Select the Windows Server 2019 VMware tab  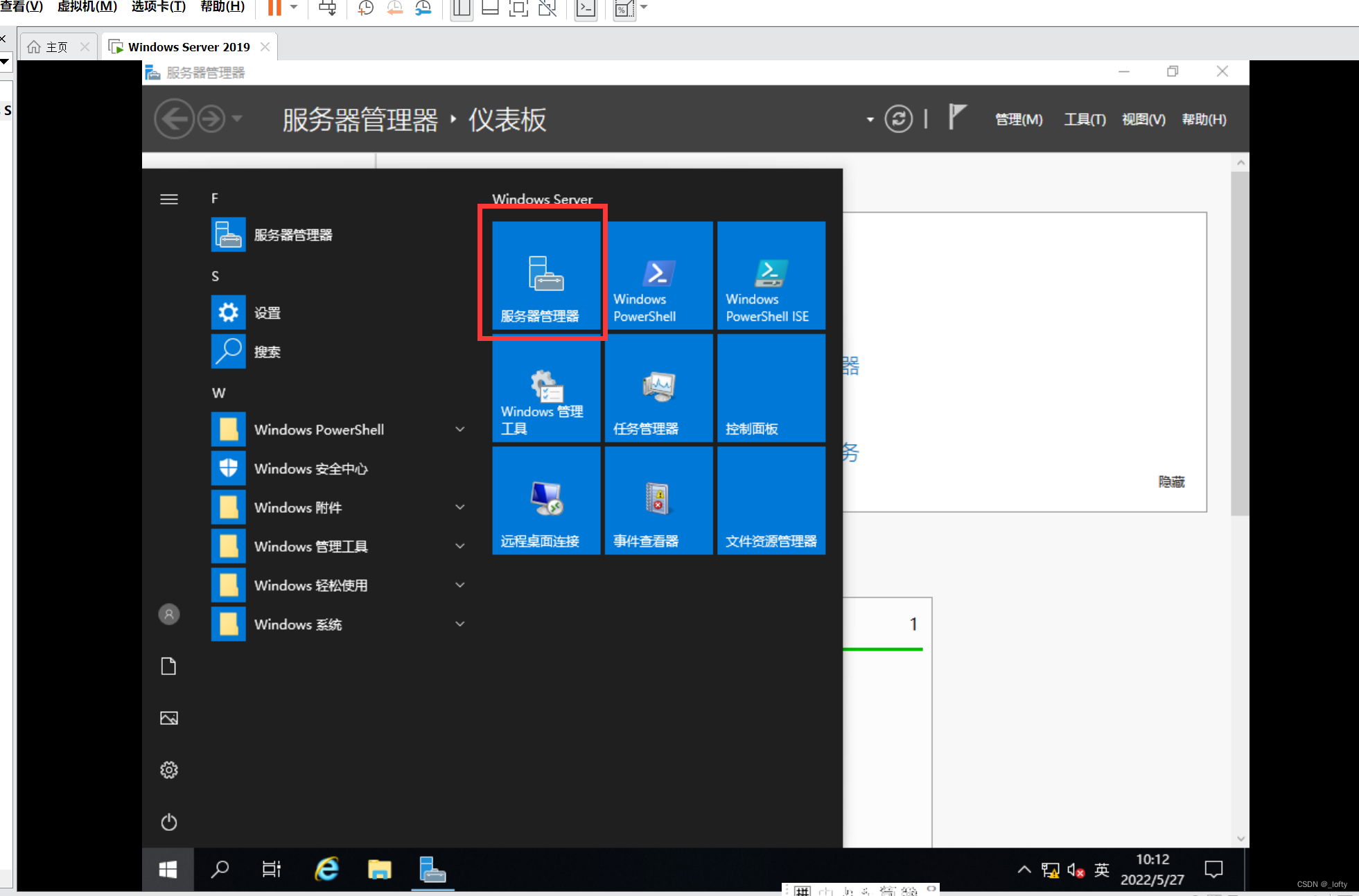tap(189, 47)
